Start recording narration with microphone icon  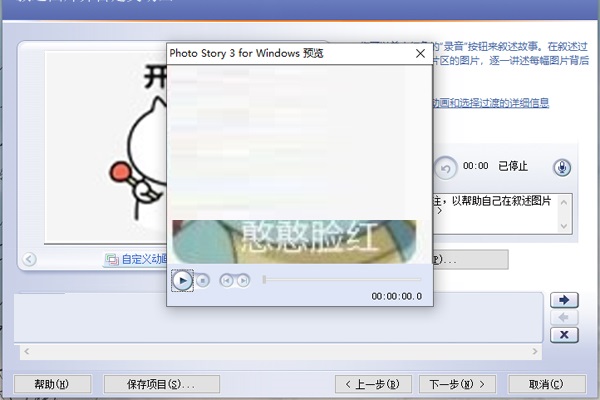(562, 167)
